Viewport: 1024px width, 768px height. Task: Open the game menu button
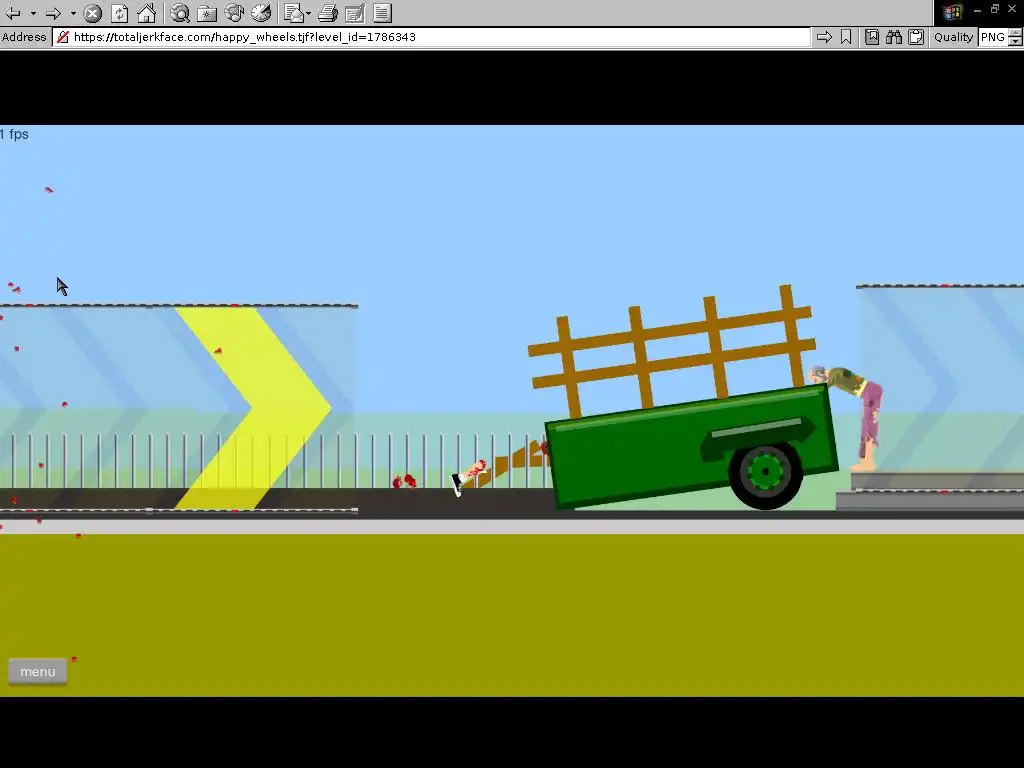(x=37, y=671)
